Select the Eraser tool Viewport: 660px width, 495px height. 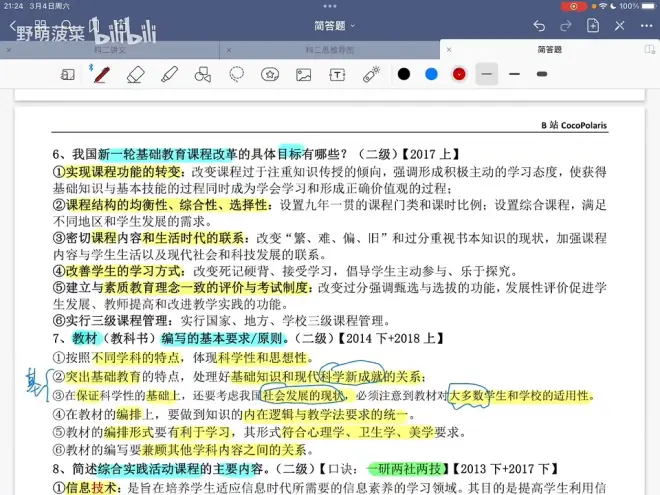pyautogui.click(x=136, y=74)
